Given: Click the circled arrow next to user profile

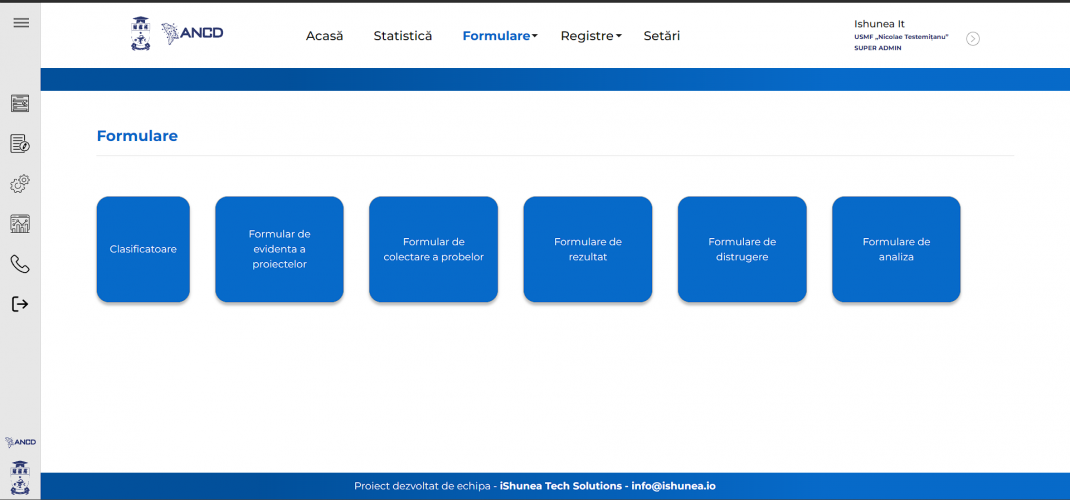Looking at the screenshot, I should tap(973, 39).
